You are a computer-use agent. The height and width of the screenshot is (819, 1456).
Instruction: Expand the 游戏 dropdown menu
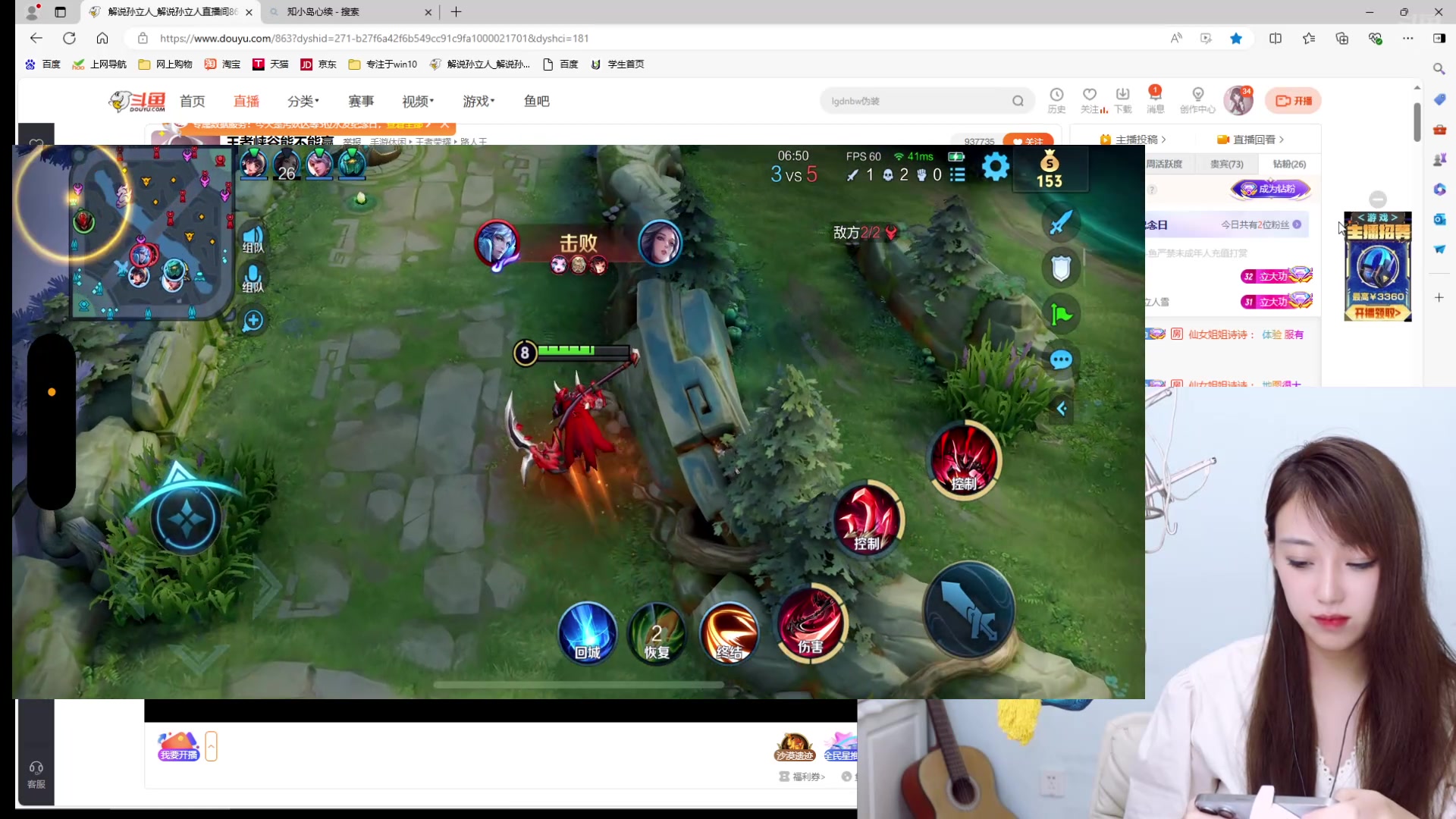[x=479, y=101]
